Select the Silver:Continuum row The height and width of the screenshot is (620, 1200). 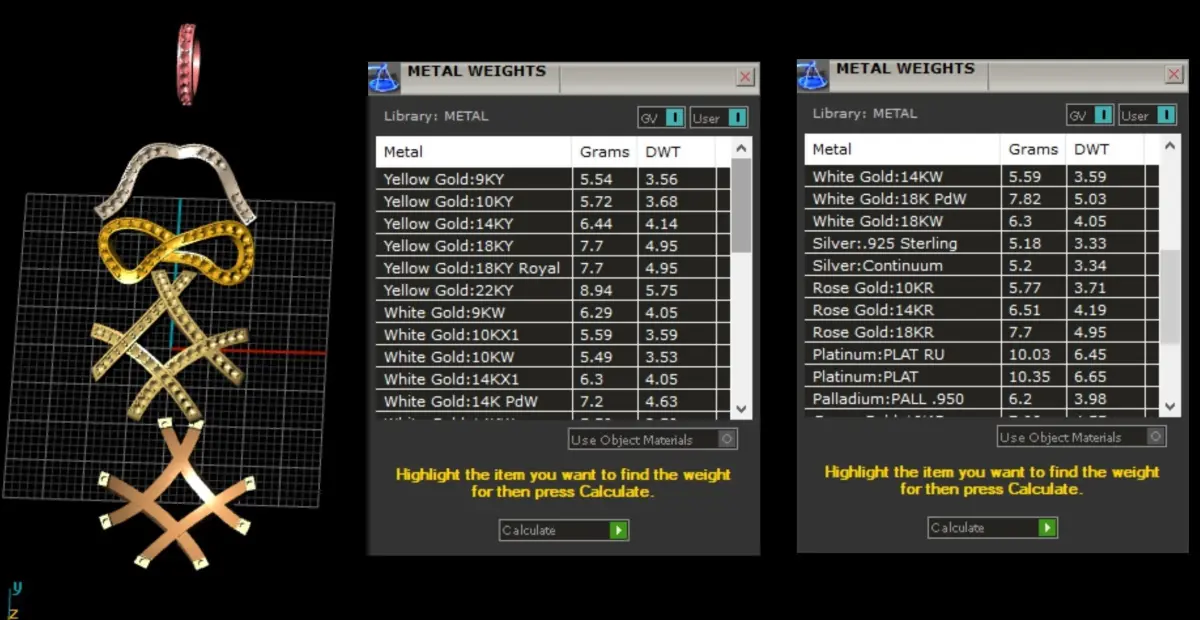[x=982, y=266]
